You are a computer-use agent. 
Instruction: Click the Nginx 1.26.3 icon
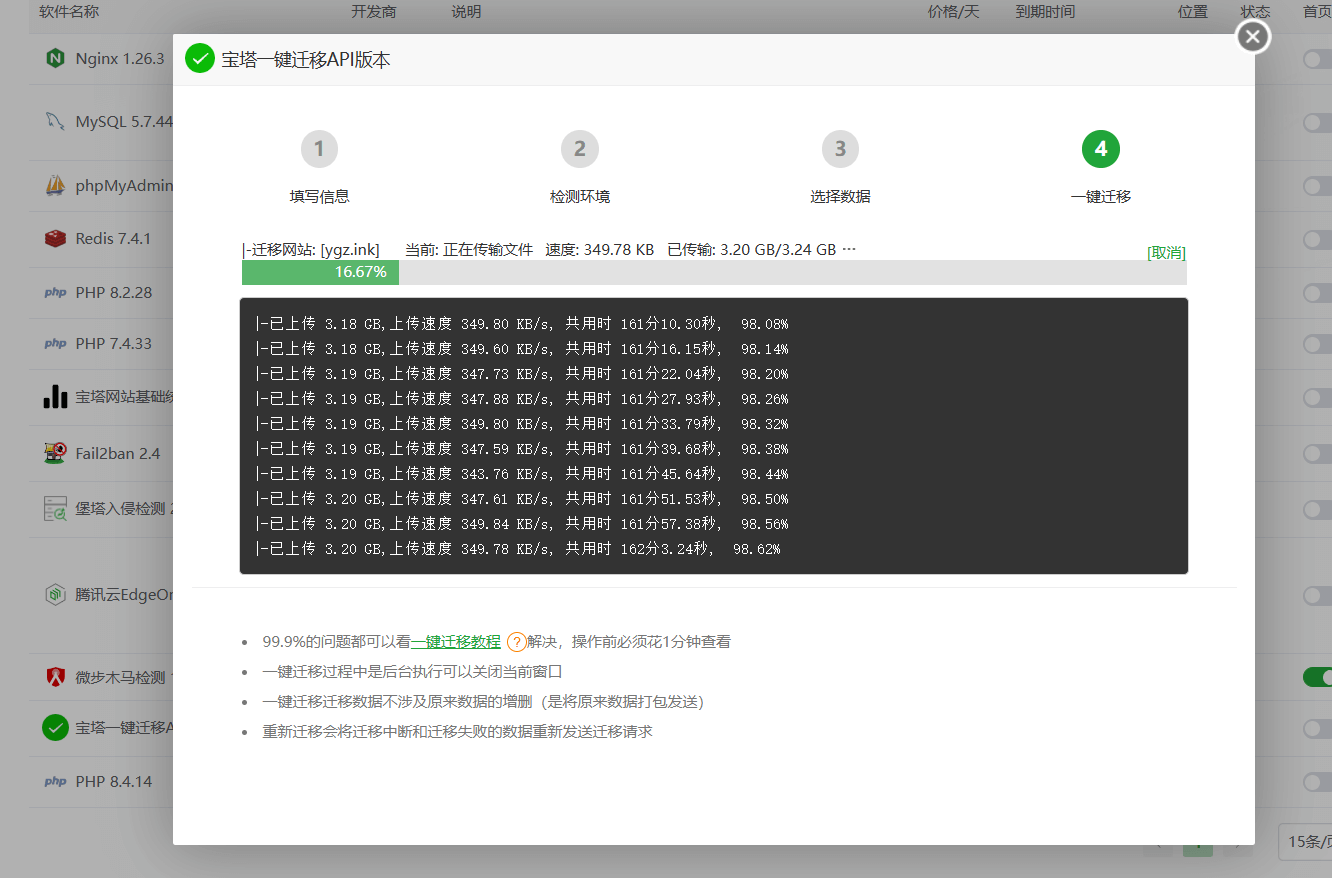click(x=55, y=58)
